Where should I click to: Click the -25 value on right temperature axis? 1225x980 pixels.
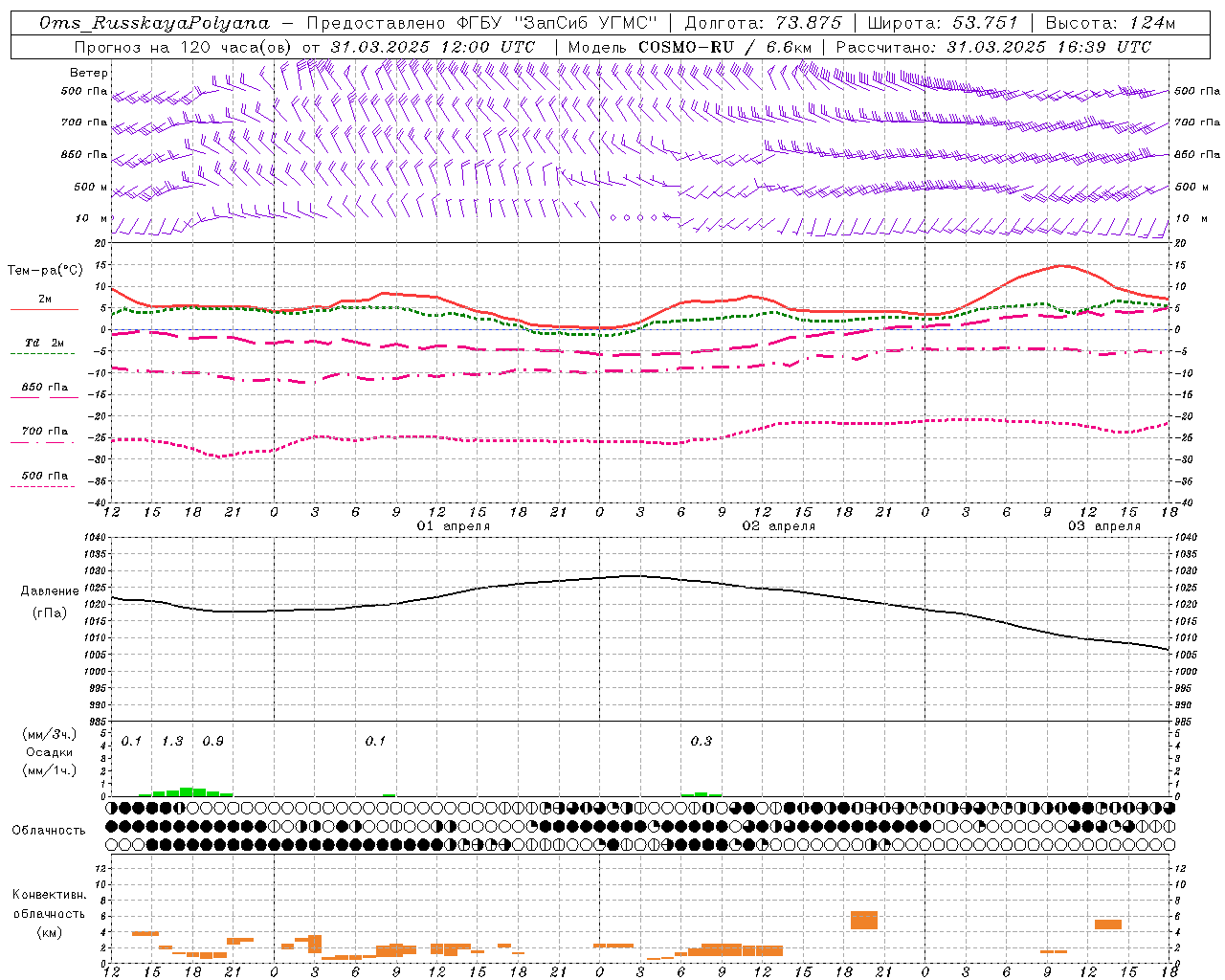pos(1183,437)
